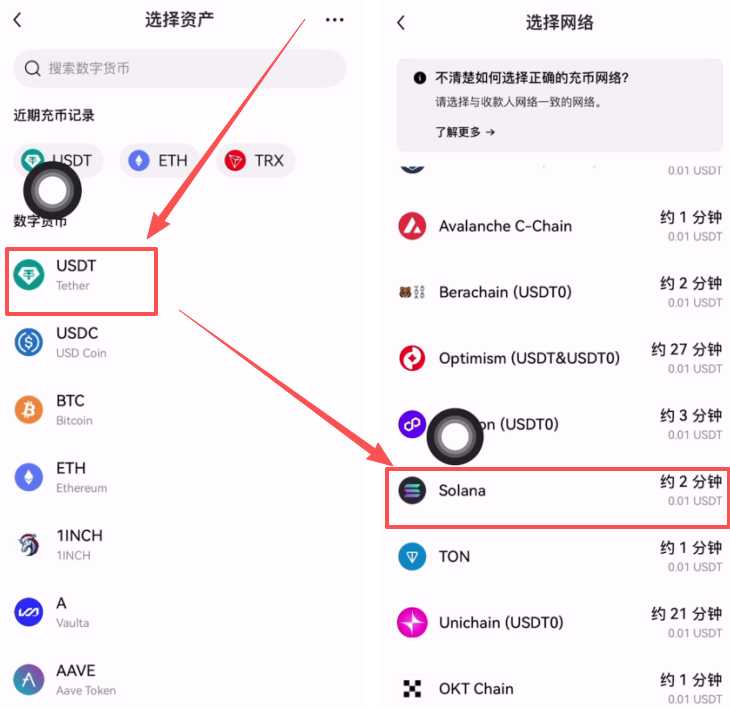Image resolution: width=730 pixels, height=709 pixels.
Task: Choose USDC USD Coin asset
Action: click(179, 343)
